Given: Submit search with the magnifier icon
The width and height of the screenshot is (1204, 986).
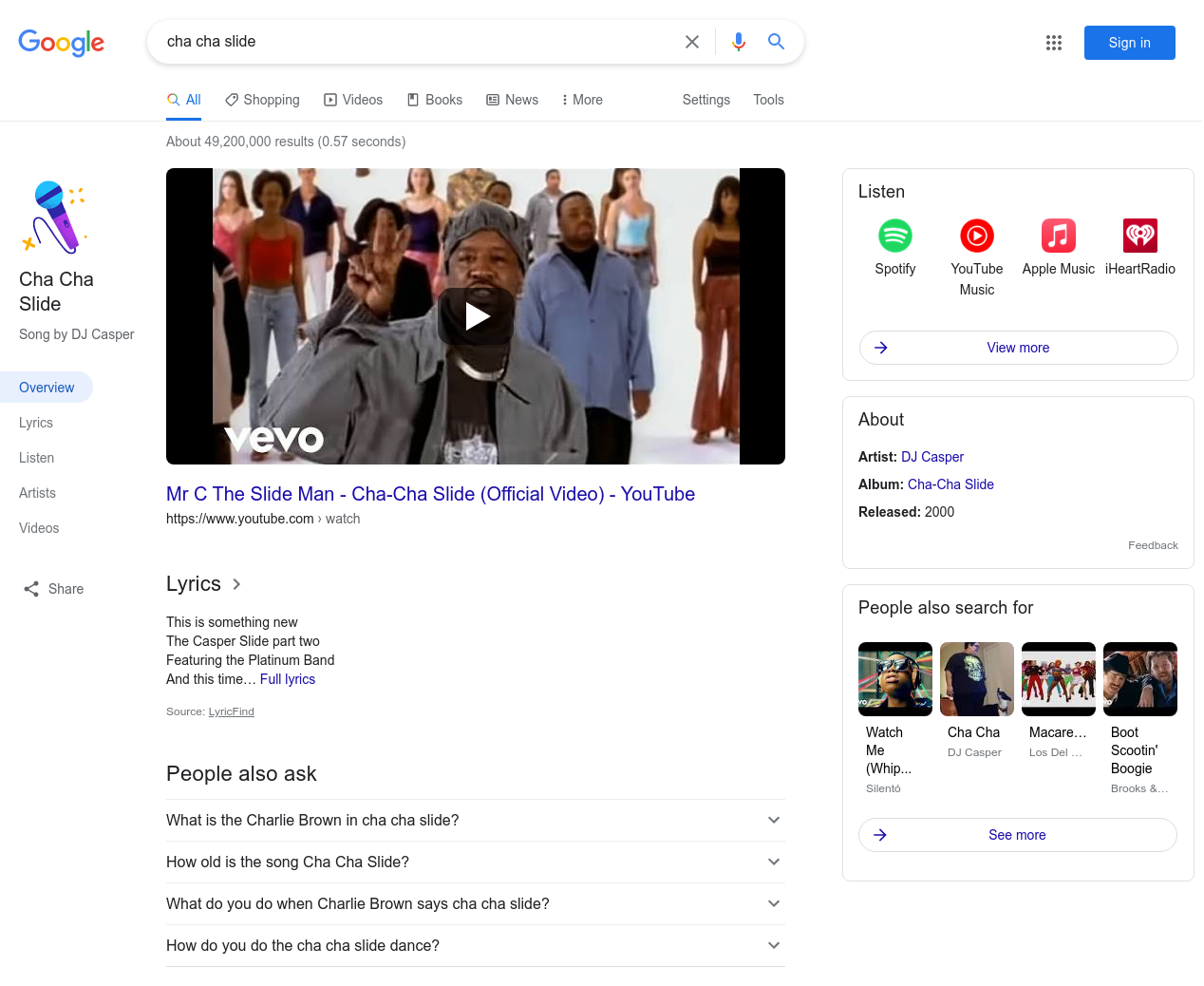Looking at the screenshot, I should (x=776, y=42).
